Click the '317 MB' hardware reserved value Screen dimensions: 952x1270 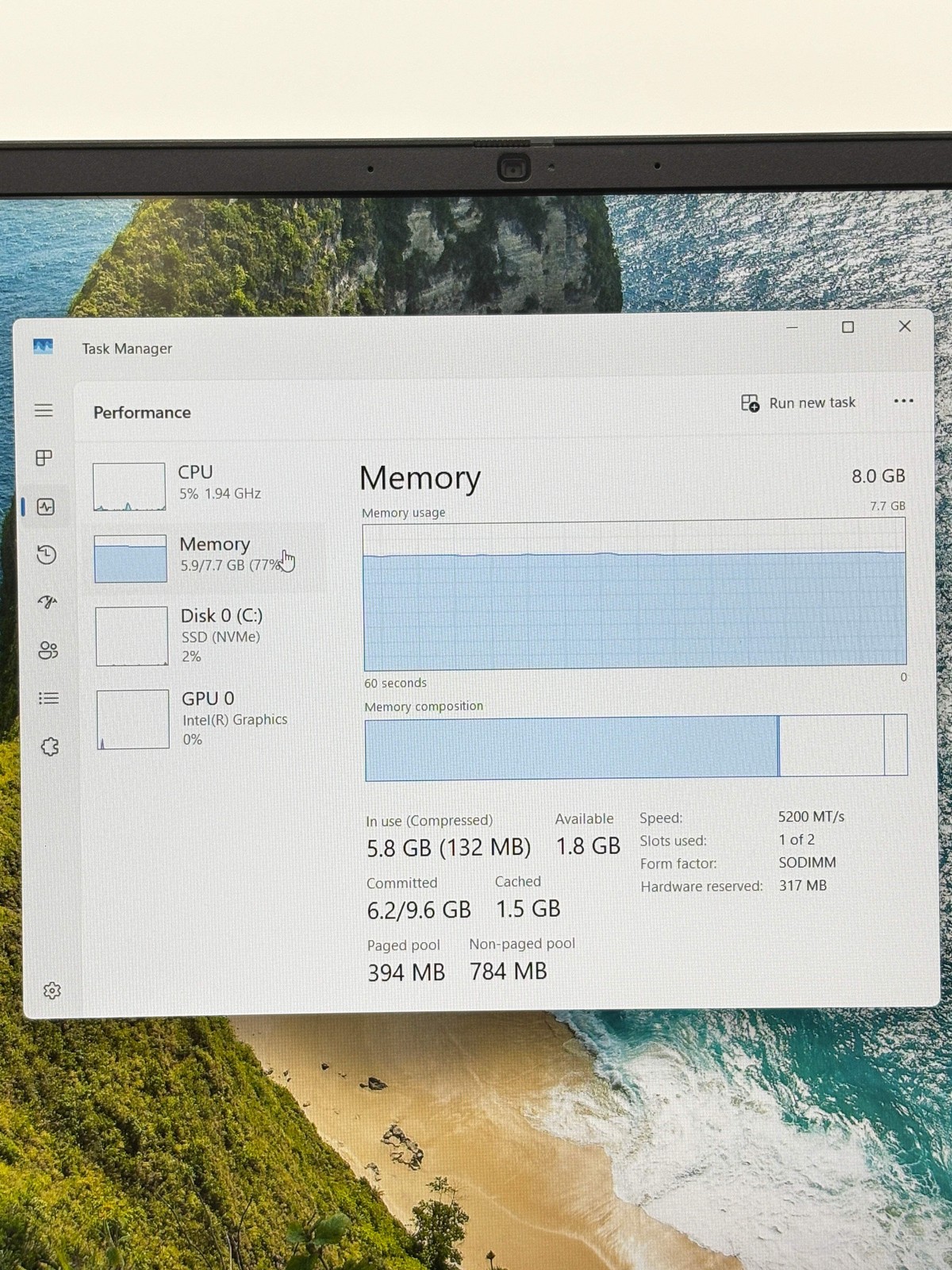(x=803, y=885)
